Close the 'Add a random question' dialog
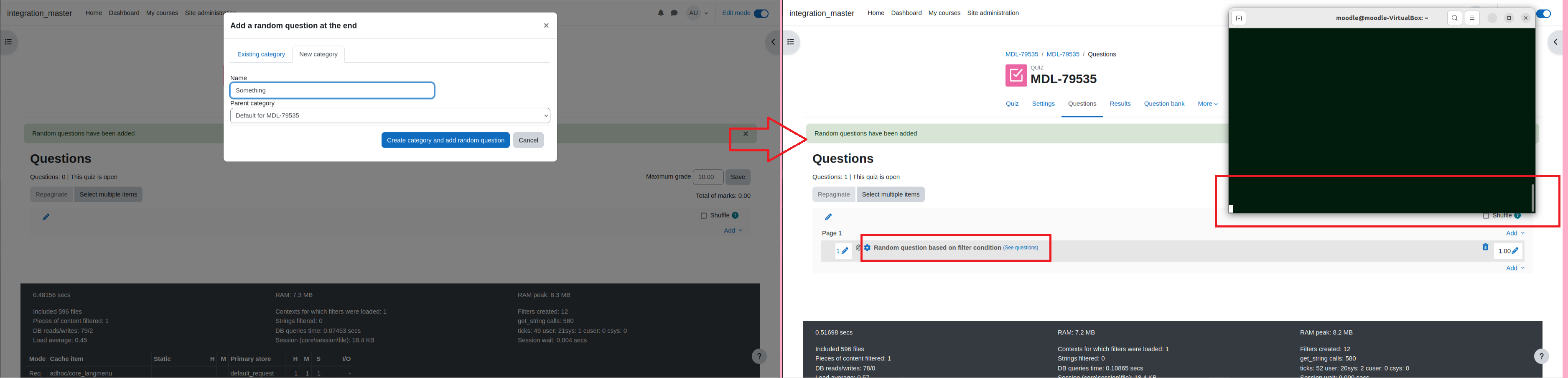The width and height of the screenshot is (1568, 378). point(546,26)
